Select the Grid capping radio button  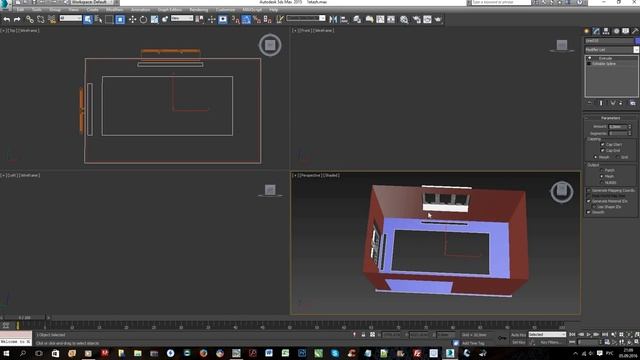[617, 157]
